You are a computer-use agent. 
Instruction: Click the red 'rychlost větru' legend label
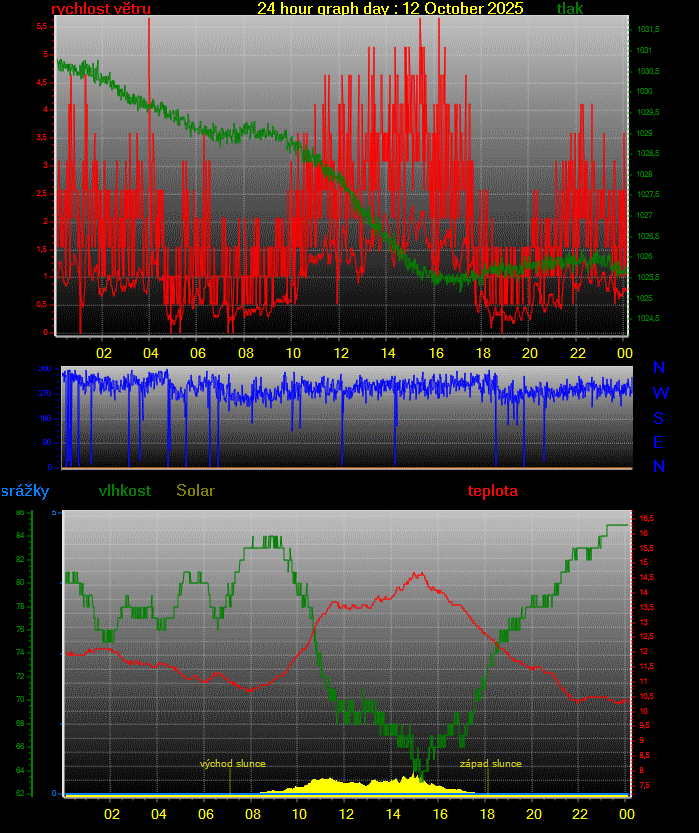tap(101, 9)
